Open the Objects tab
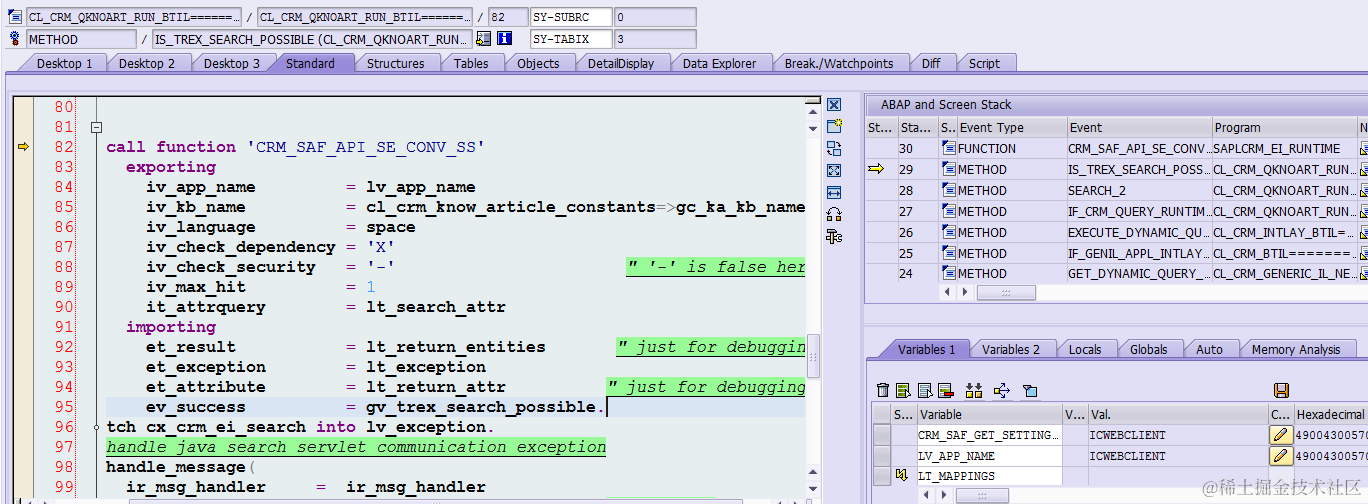This screenshot has height=504, width=1368. (x=538, y=63)
